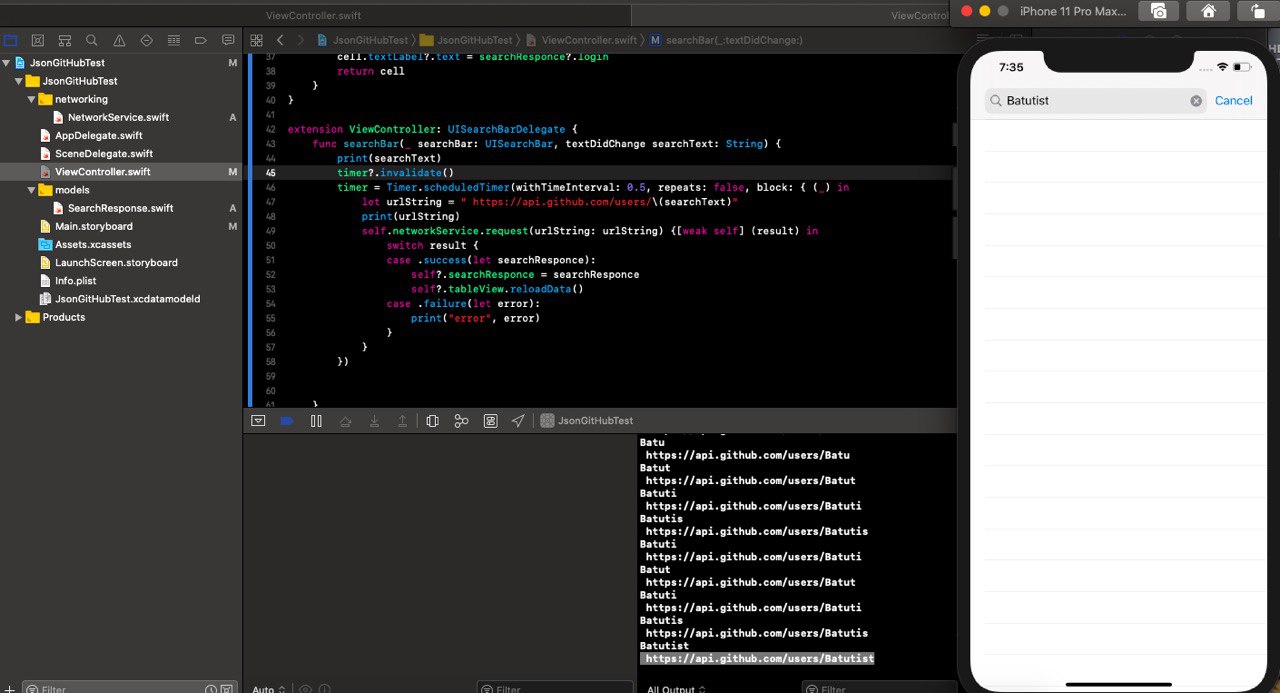Click ViewController.swift breadcrumb
1280x693 pixels.
click(x=582, y=40)
